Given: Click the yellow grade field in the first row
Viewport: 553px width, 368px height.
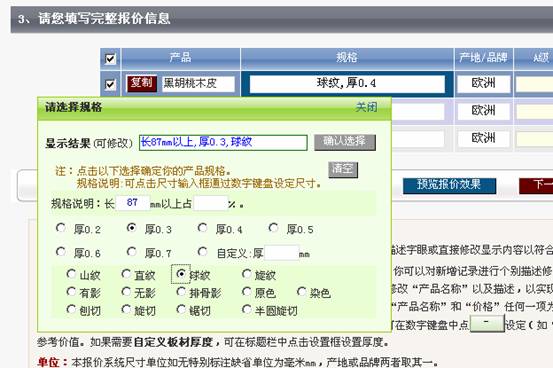Looking at the screenshot, I should (535, 84).
